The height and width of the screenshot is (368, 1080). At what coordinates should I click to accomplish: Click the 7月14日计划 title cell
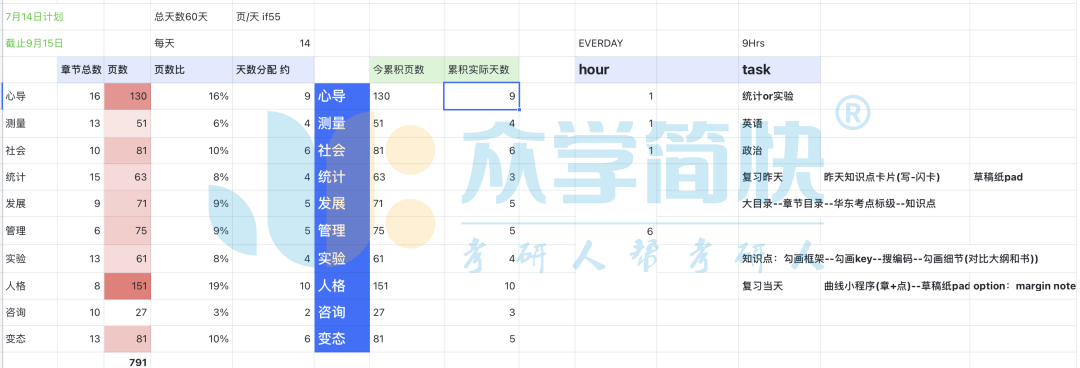tap(29, 16)
